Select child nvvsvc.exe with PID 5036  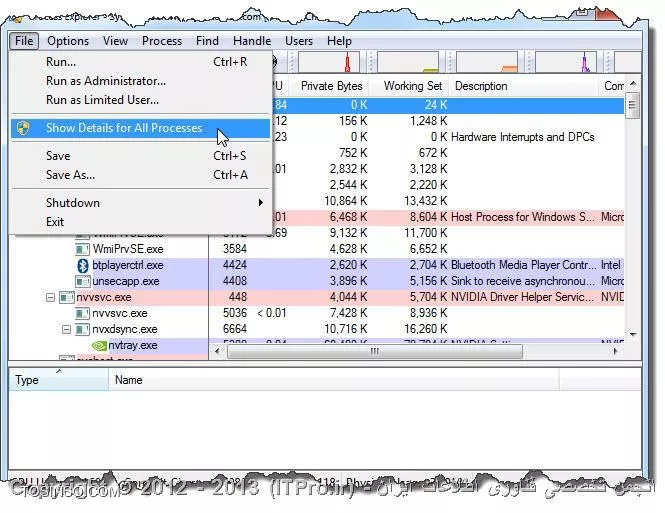[x=120, y=313]
